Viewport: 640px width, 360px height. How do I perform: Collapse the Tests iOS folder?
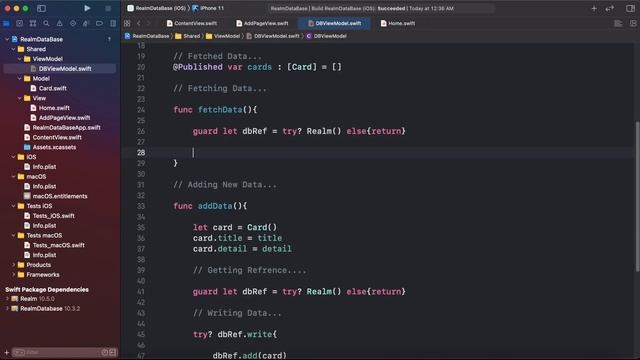click(x=13, y=206)
